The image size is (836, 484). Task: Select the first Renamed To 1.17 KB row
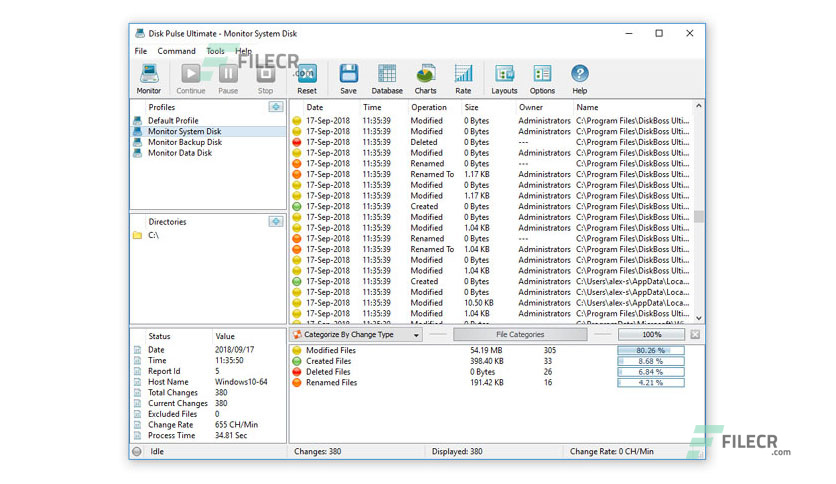tap(492, 174)
